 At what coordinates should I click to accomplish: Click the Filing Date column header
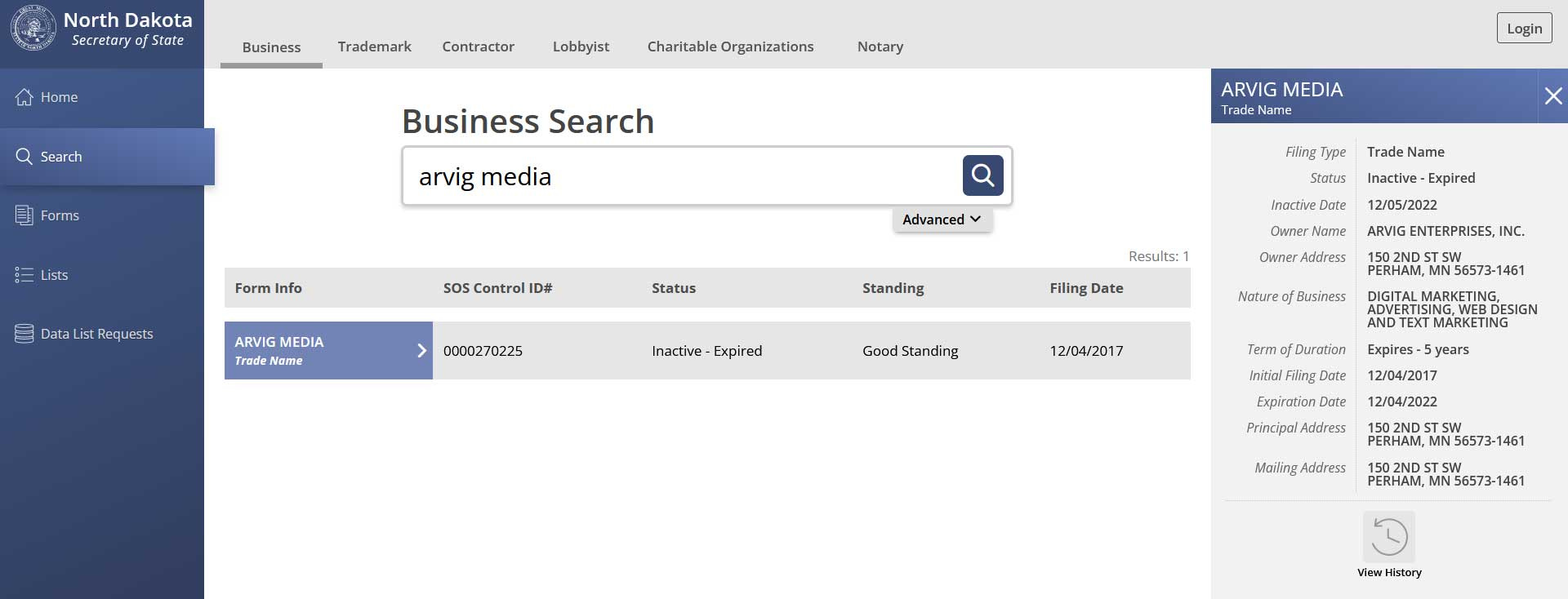1086,288
